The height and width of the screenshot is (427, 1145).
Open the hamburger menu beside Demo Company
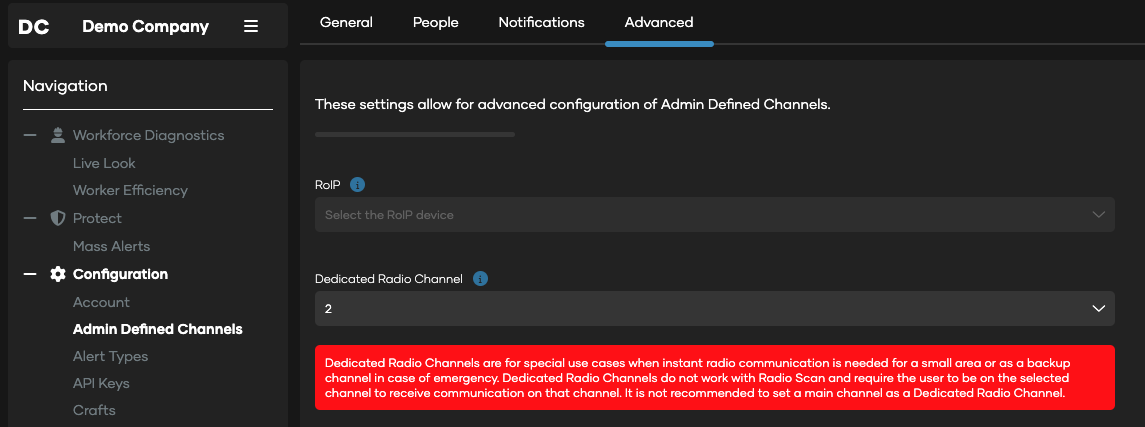click(x=250, y=26)
